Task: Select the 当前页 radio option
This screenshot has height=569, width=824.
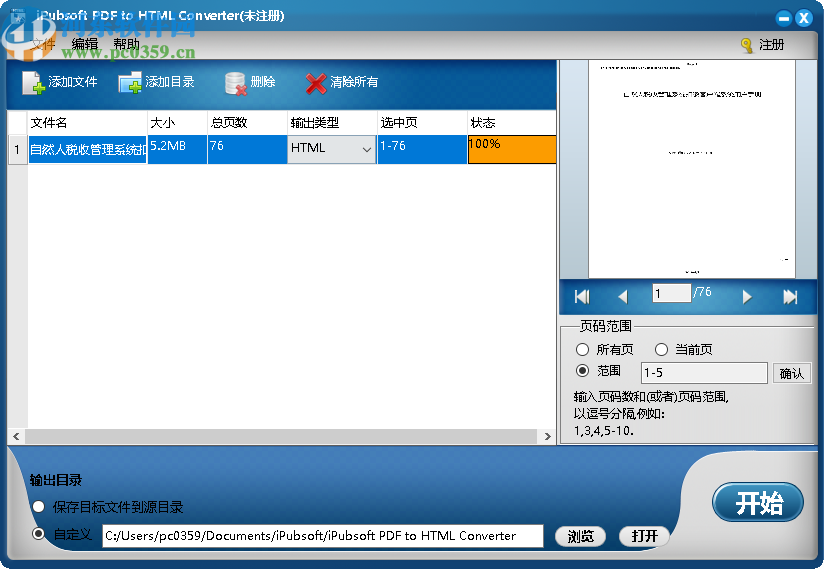Action: click(661, 349)
